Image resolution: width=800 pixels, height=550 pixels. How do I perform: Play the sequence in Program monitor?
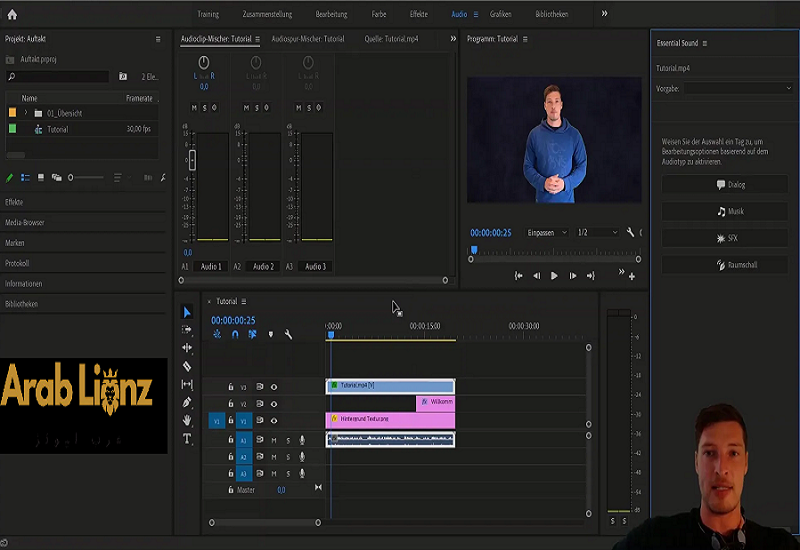[554, 276]
